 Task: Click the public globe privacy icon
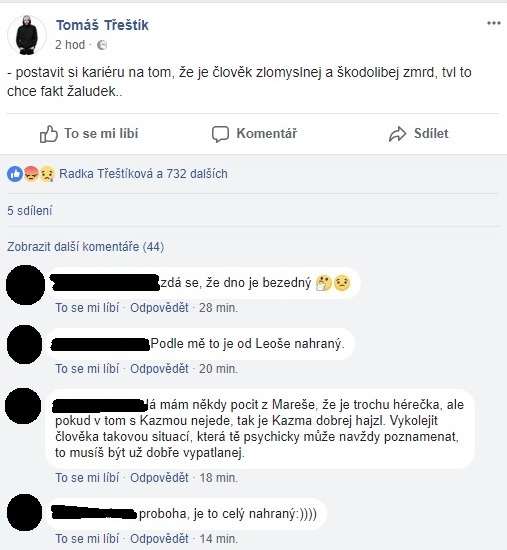tap(102, 45)
